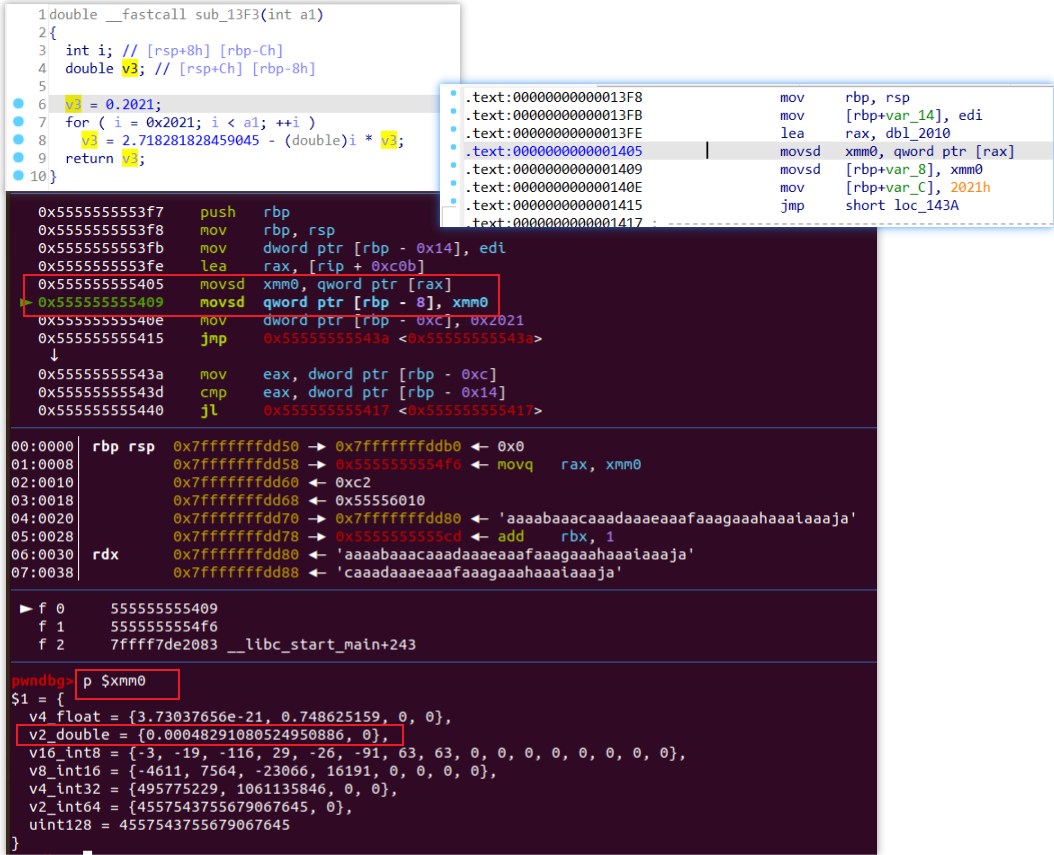
Task: Click the dot beside .text:0000000000001409 movsd line
Action: coord(454,169)
